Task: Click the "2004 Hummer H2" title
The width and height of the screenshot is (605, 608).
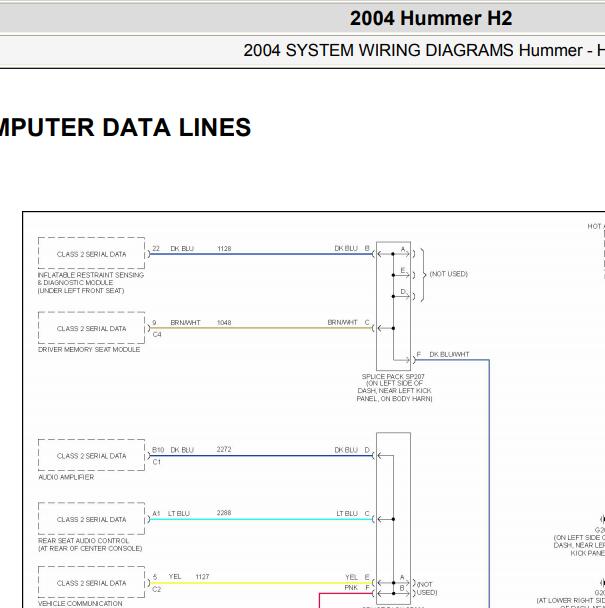Action: (x=431, y=18)
